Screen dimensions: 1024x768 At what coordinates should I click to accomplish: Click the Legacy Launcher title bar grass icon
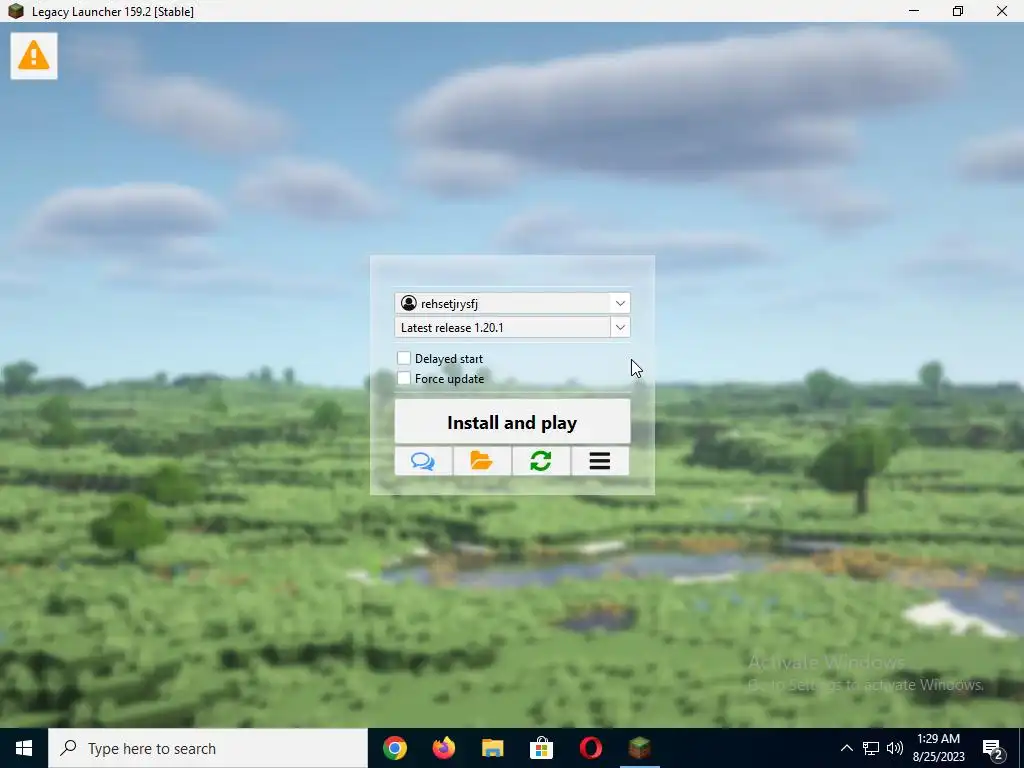click(x=16, y=11)
